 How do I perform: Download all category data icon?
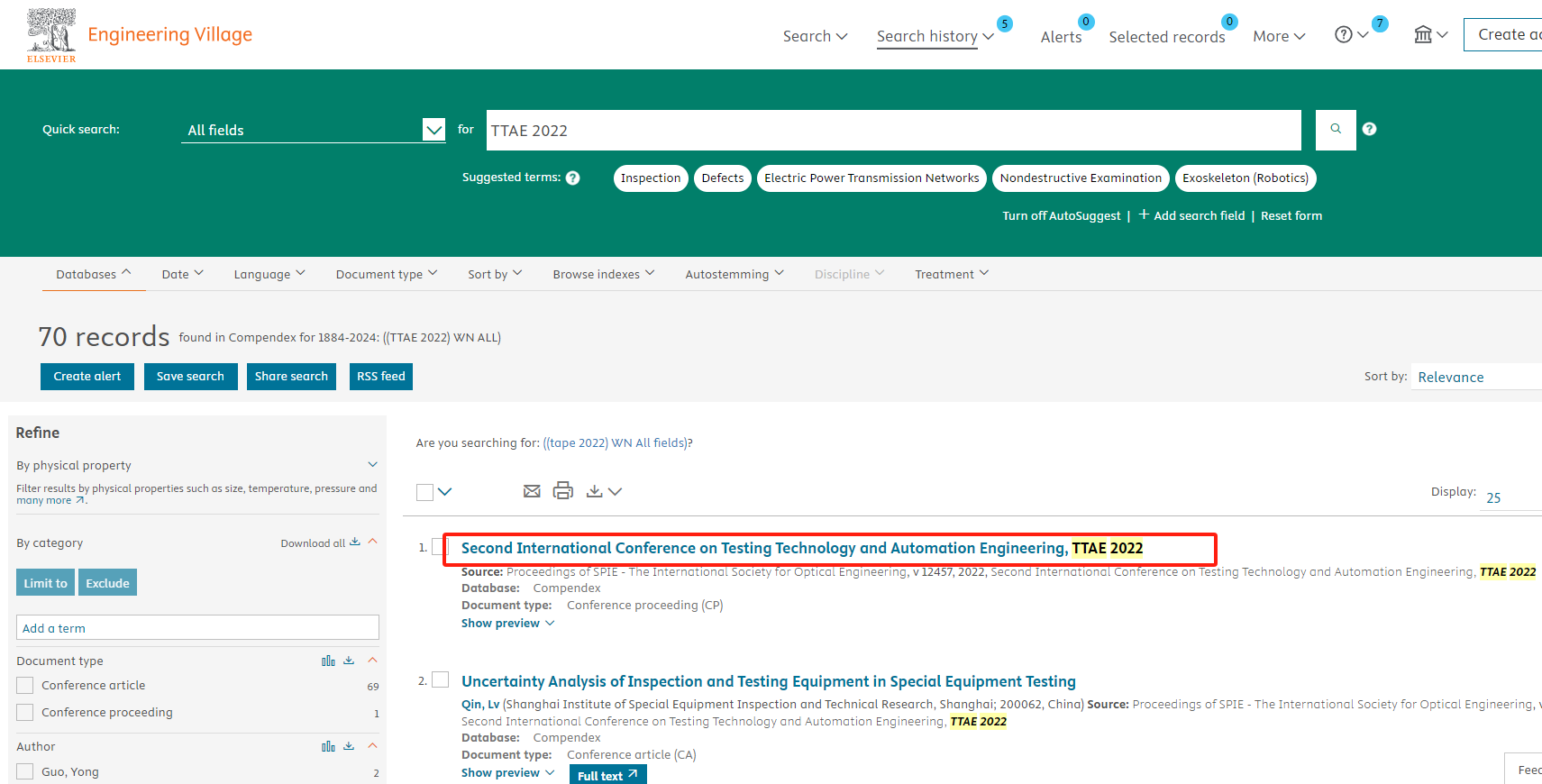pos(355,542)
